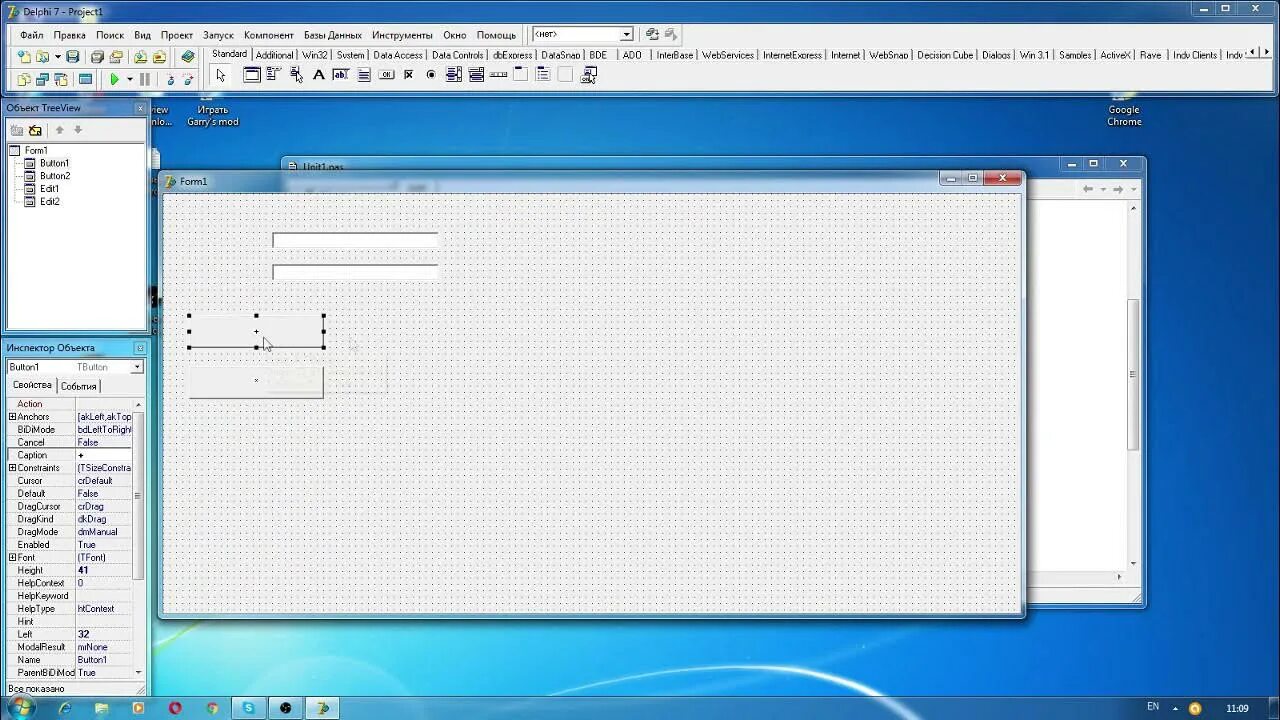
Task: Open Google Chrome from the taskbar
Action: point(212,708)
